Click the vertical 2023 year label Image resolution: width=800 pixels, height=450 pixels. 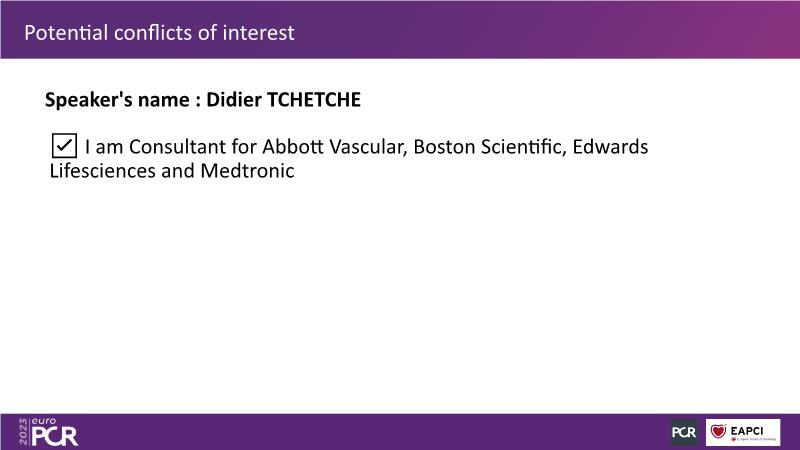(23, 432)
